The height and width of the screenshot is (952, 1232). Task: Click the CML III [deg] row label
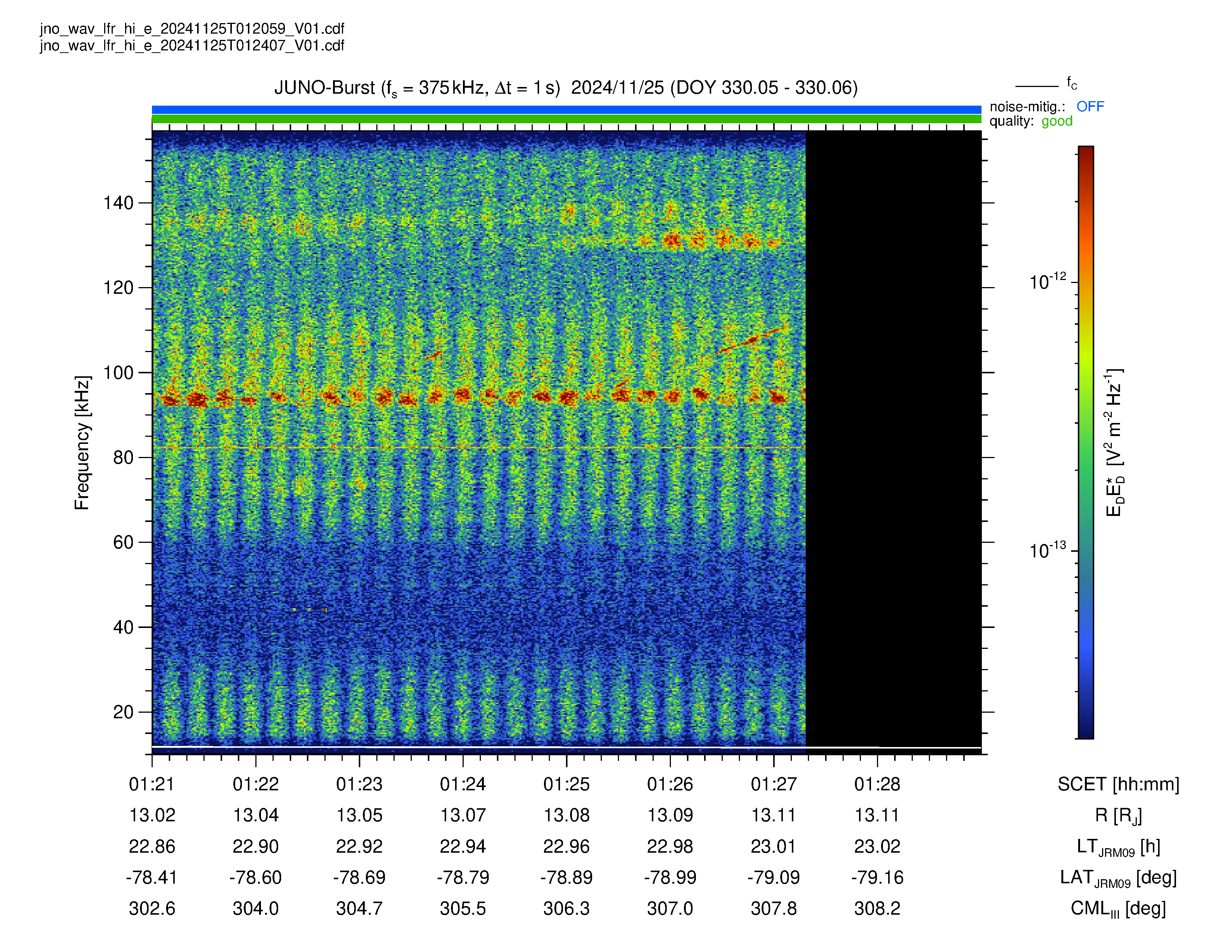pos(1118,909)
